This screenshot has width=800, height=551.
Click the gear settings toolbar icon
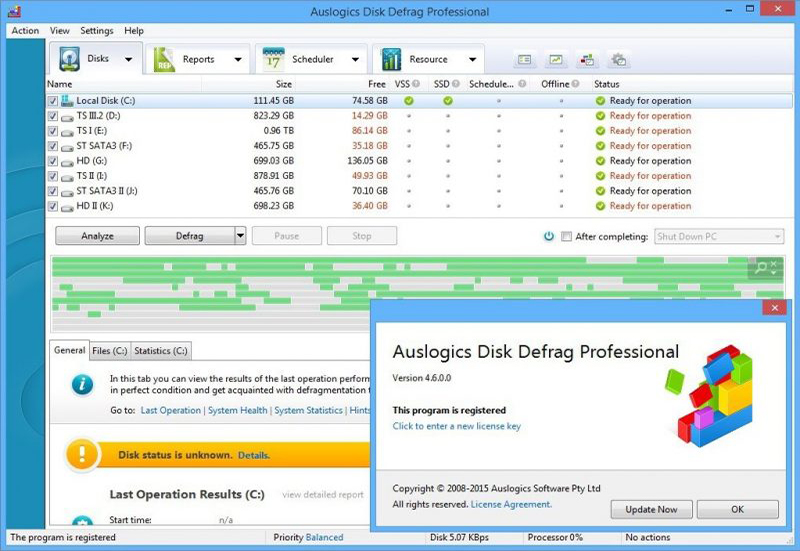[618, 60]
